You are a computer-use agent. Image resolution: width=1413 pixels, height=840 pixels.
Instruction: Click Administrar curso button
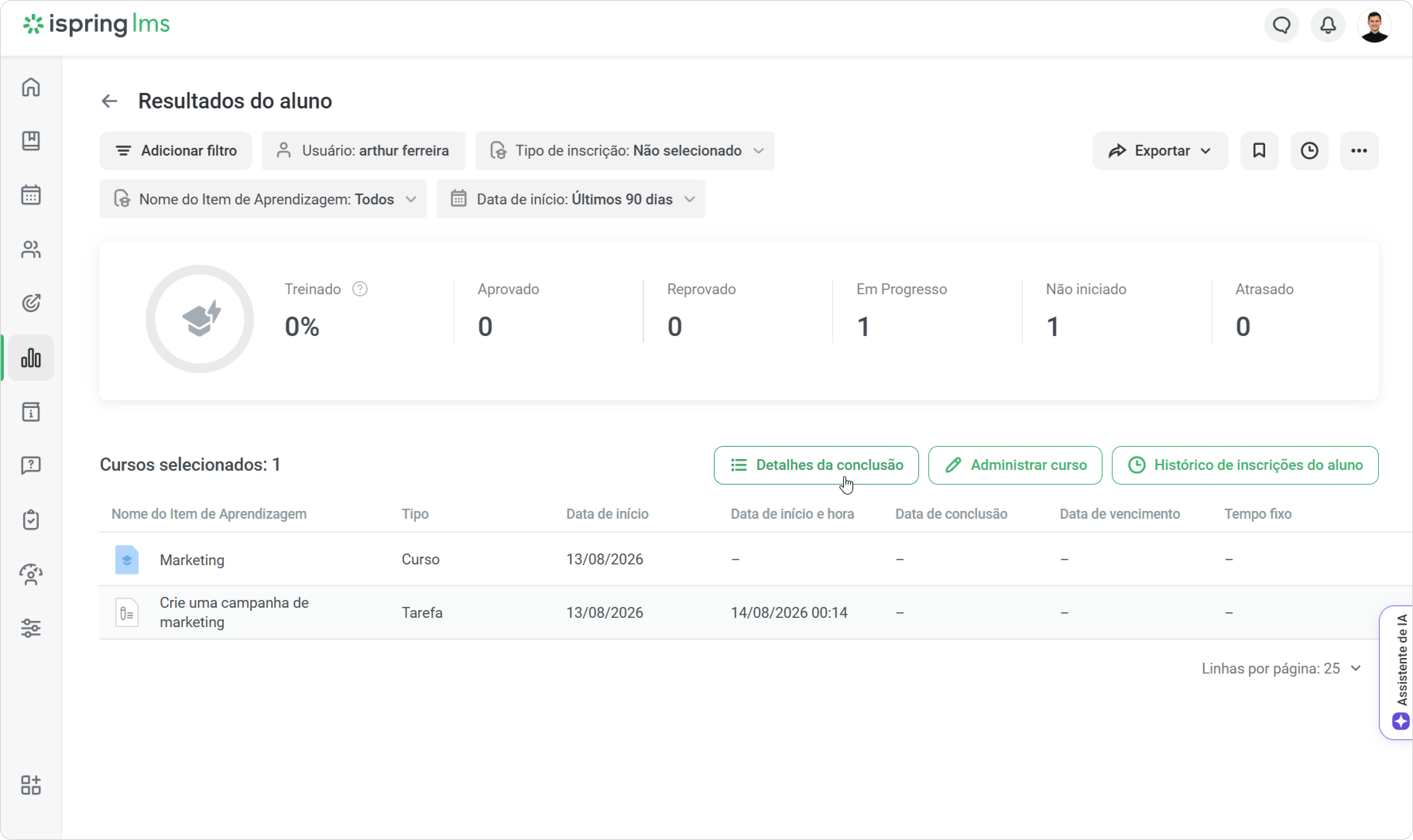[1015, 465]
